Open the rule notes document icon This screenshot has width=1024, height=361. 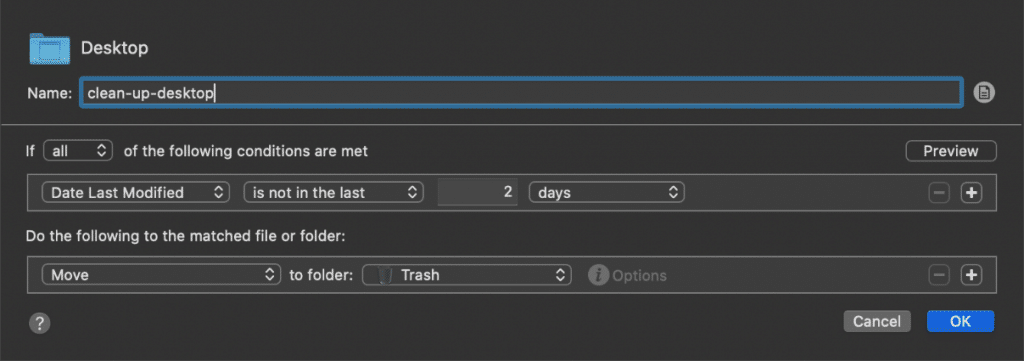[984, 93]
